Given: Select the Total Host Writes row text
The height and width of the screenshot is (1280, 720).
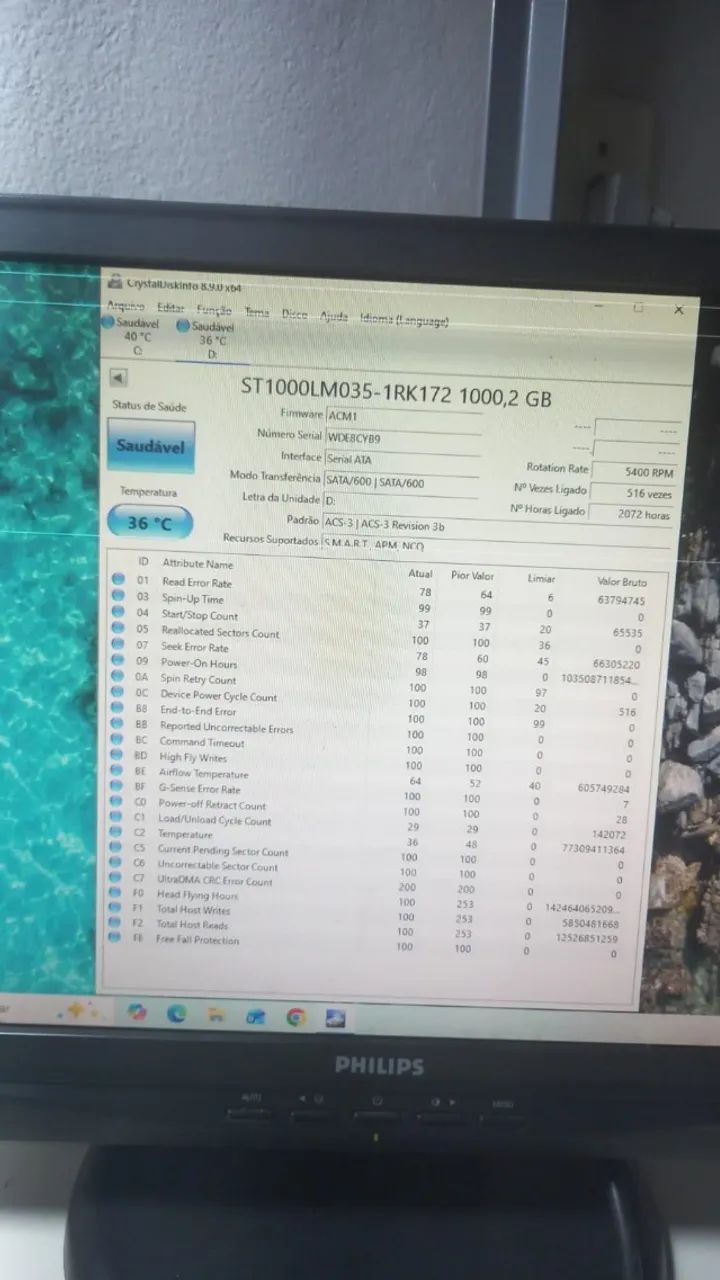Looking at the screenshot, I should click(193, 910).
